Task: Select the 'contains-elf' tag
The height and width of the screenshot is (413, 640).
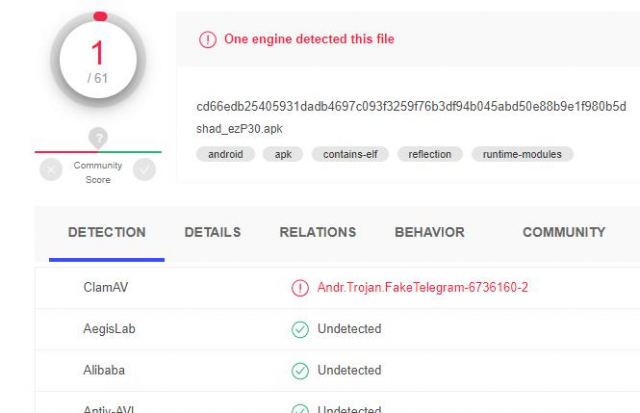Action: [x=349, y=154]
